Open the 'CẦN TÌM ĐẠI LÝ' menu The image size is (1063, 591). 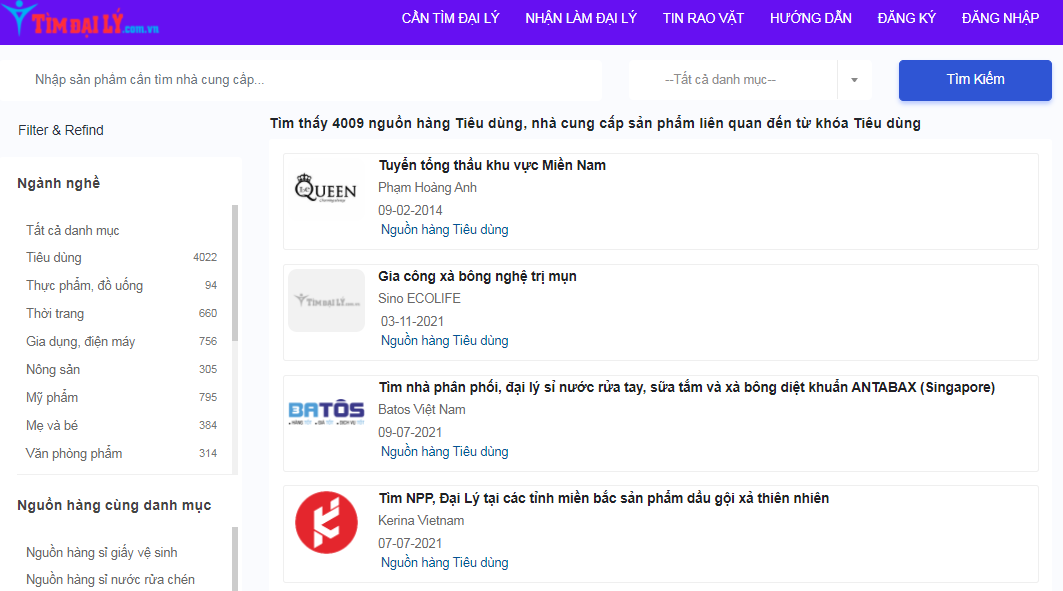(450, 18)
